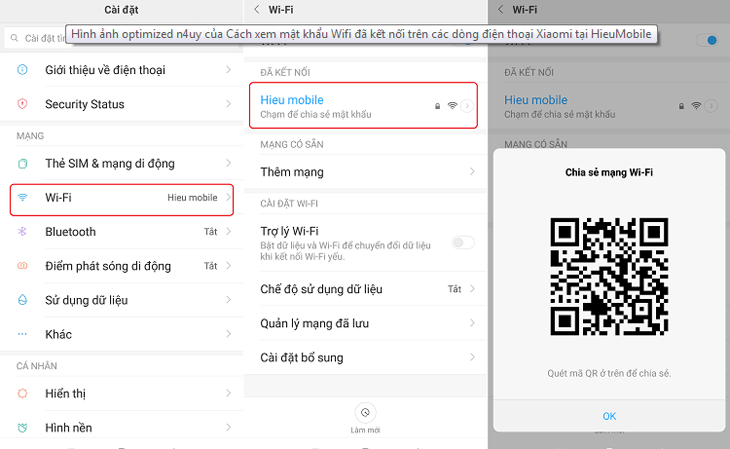Tap Trợ lý Wi-Fi label
The height and width of the screenshot is (449, 730).
(289, 231)
